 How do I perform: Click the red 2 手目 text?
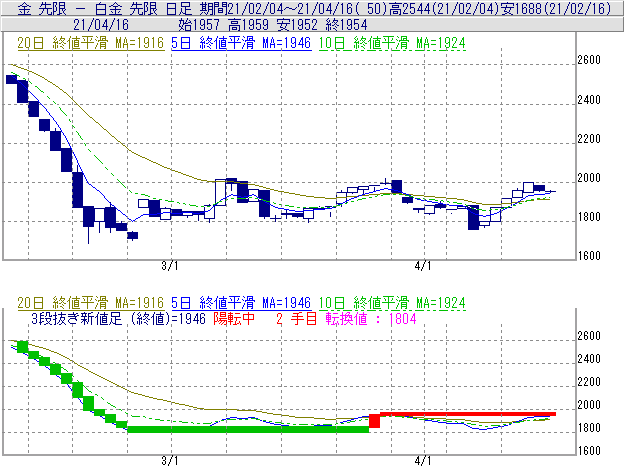click(296, 319)
